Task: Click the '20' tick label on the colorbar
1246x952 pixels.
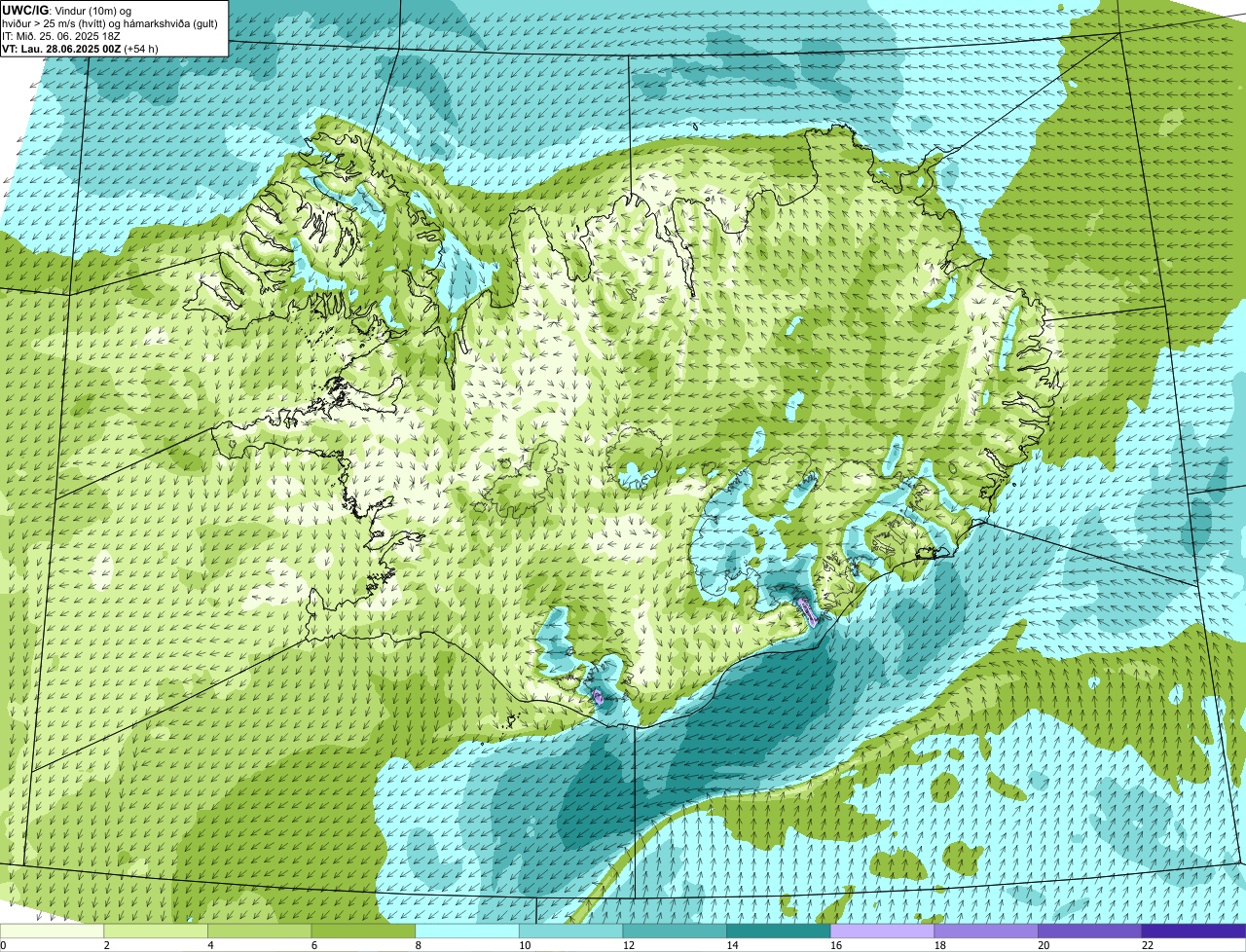Action: [x=1044, y=945]
